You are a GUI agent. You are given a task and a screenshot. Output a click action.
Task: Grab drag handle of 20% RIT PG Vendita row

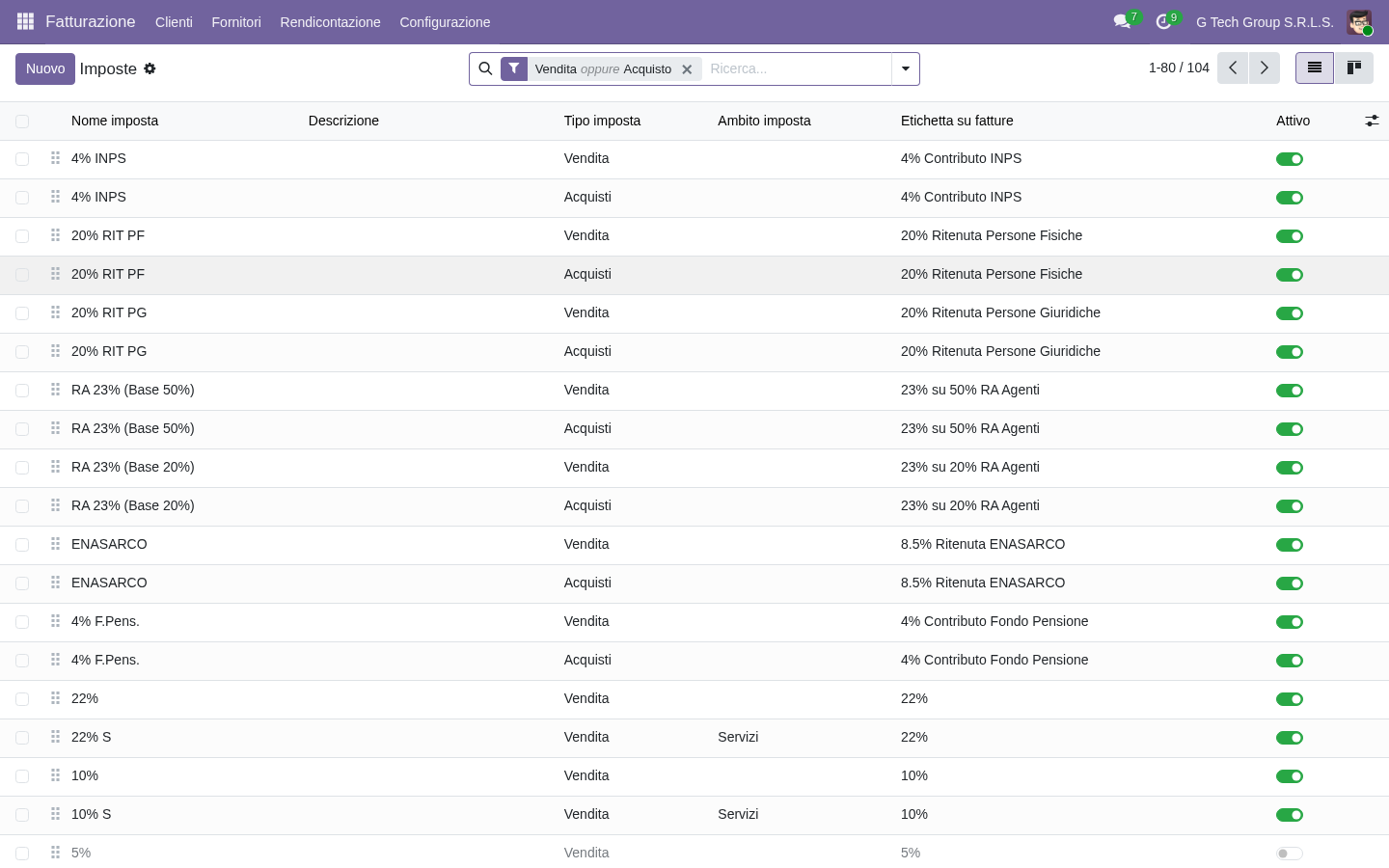point(55,312)
